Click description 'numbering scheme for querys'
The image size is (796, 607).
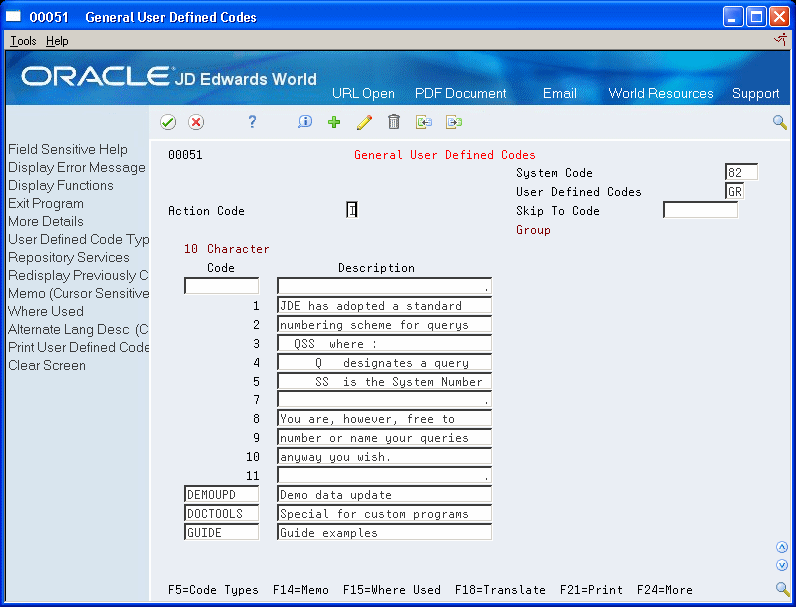click(384, 325)
